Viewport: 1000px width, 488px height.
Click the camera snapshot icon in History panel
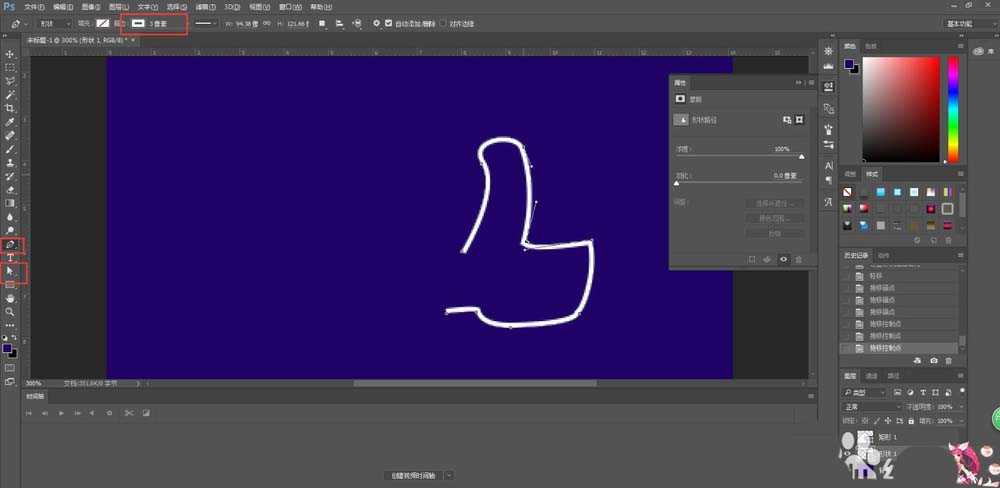coord(933,360)
